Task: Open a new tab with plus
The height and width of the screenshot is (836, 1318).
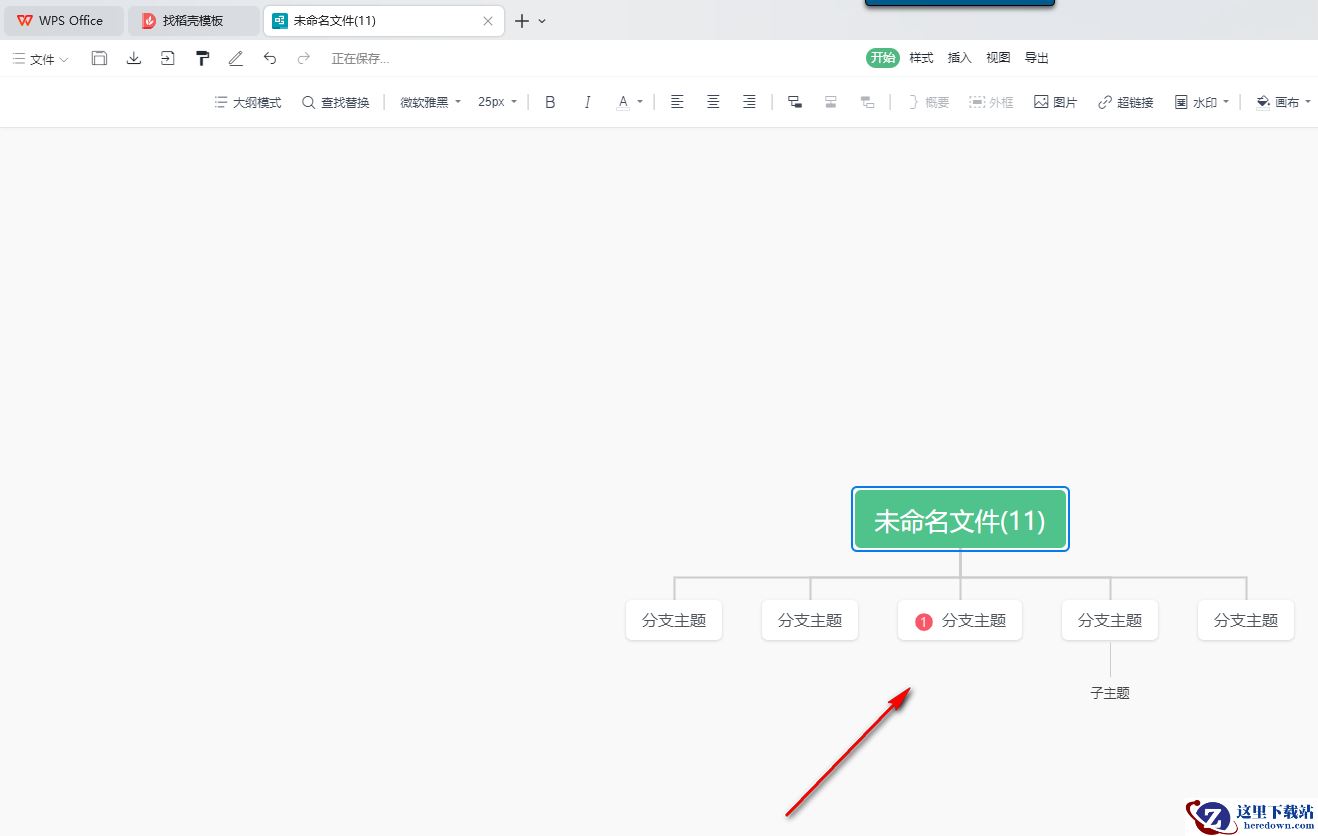Action: [x=521, y=20]
